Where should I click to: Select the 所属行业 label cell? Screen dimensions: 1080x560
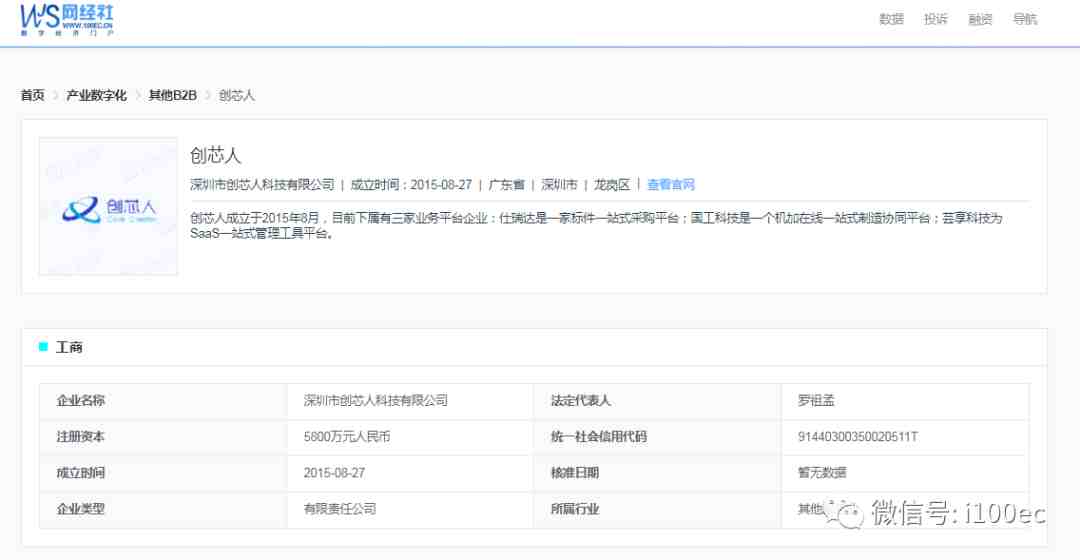click(x=657, y=509)
